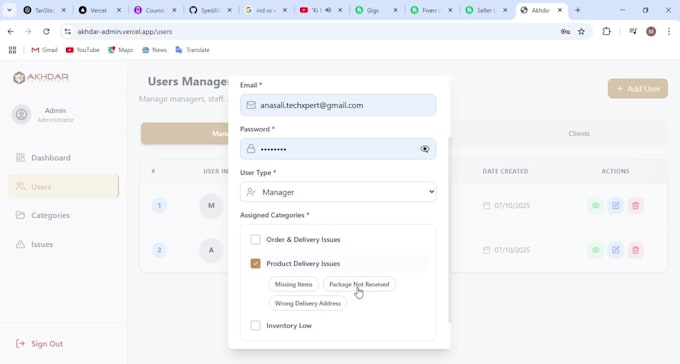The height and width of the screenshot is (364, 680).
Task: Click the Add User button
Action: point(638,89)
